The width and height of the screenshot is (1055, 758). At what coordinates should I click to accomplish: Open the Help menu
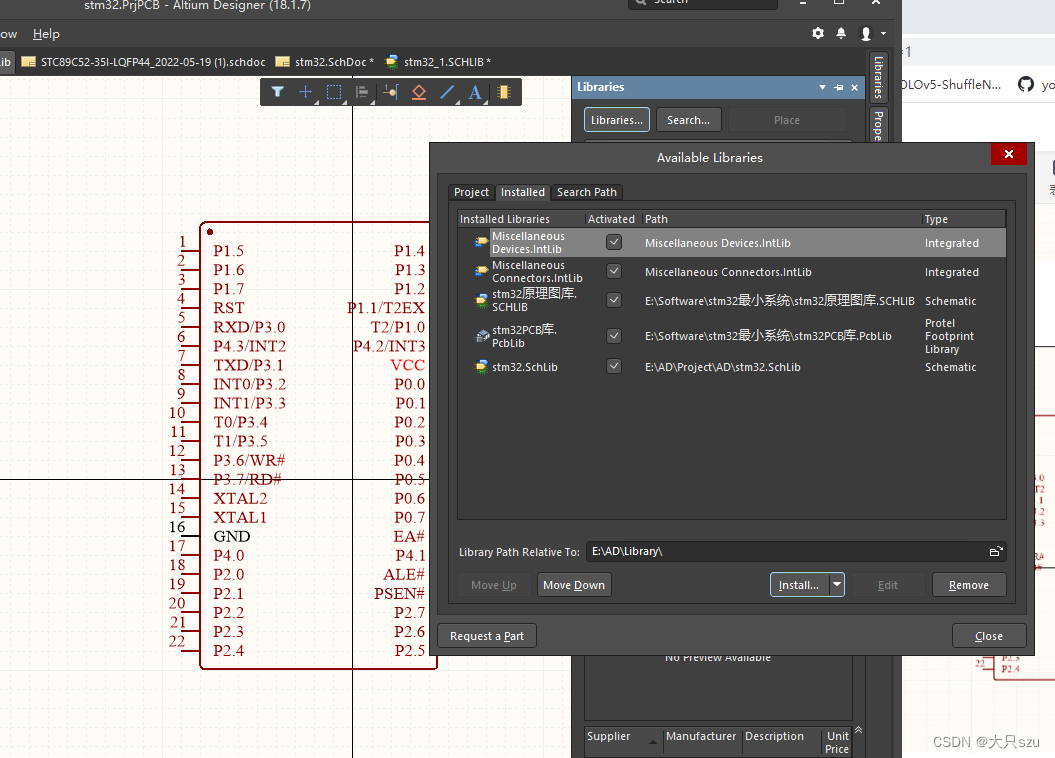(46, 34)
